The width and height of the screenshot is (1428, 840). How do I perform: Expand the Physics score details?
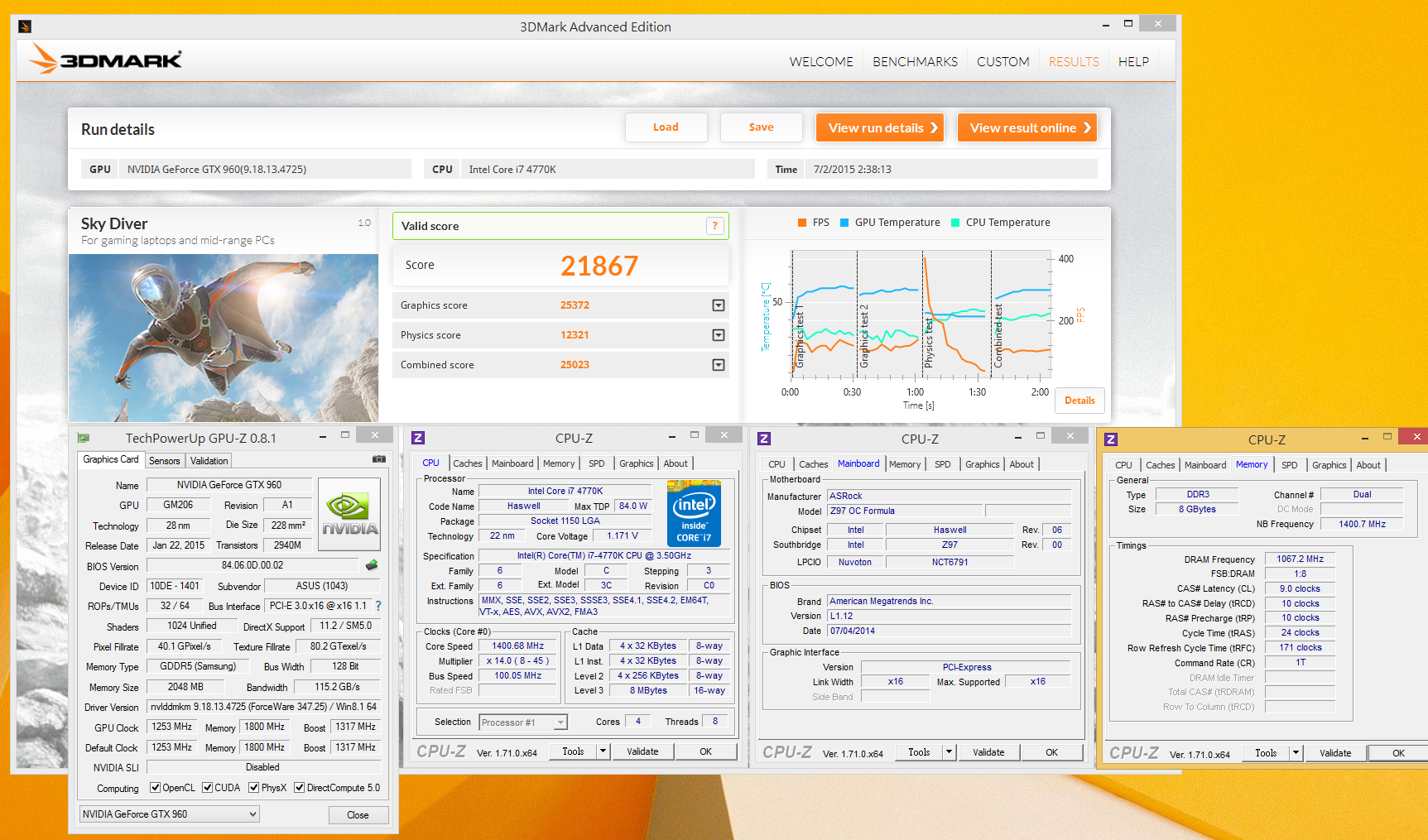(x=719, y=335)
